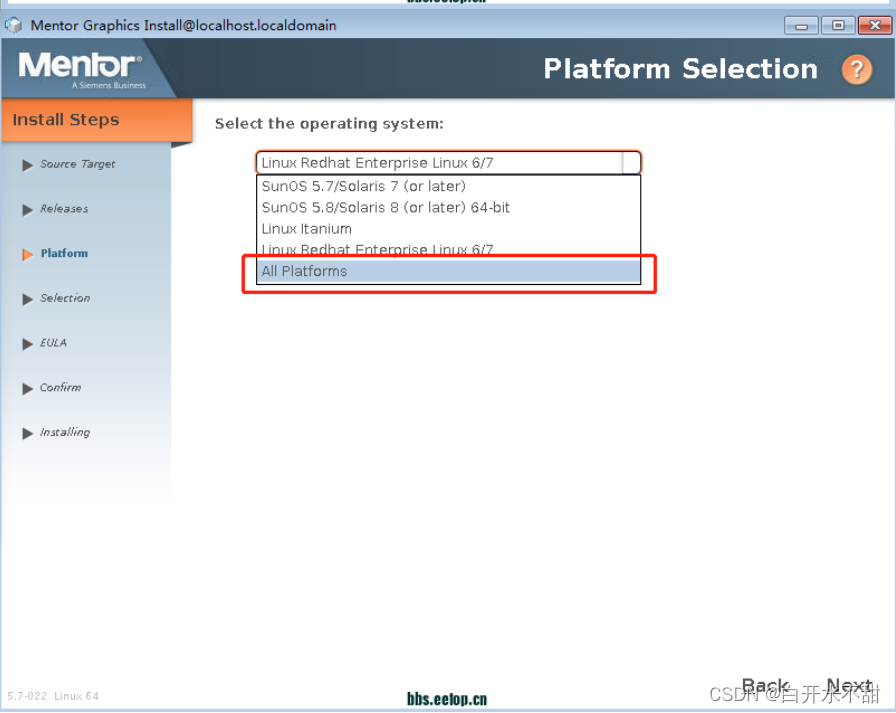Click the 'Select the operating system:' label

tap(329, 124)
